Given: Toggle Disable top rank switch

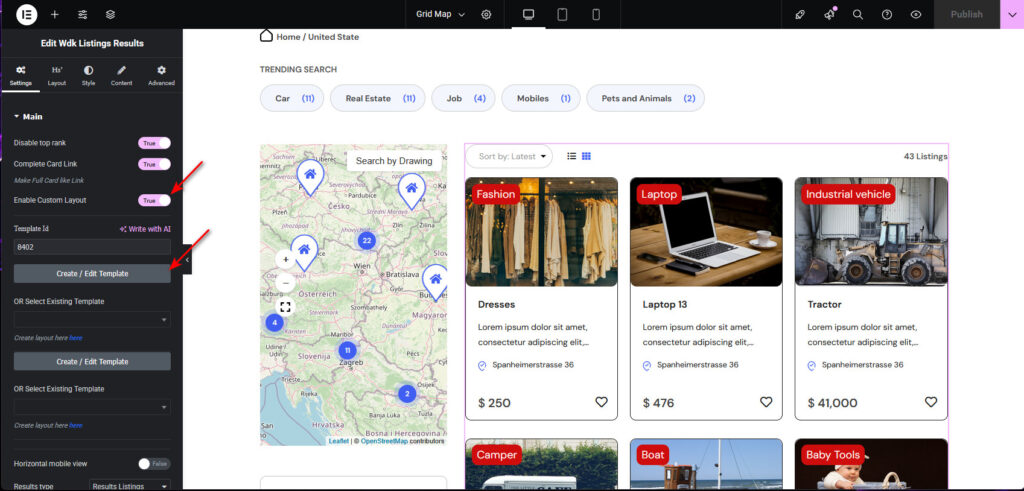Looking at the screenshot, I should click(154, 143).
